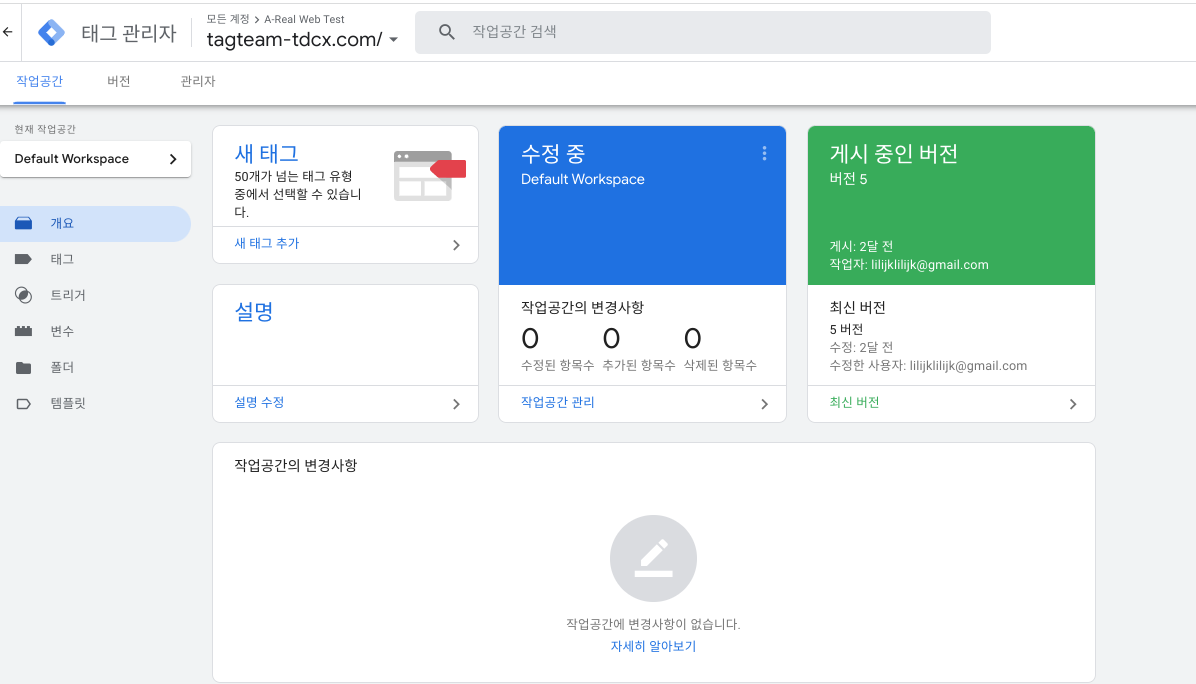Switch to the 버전 tab

point(119,82)
